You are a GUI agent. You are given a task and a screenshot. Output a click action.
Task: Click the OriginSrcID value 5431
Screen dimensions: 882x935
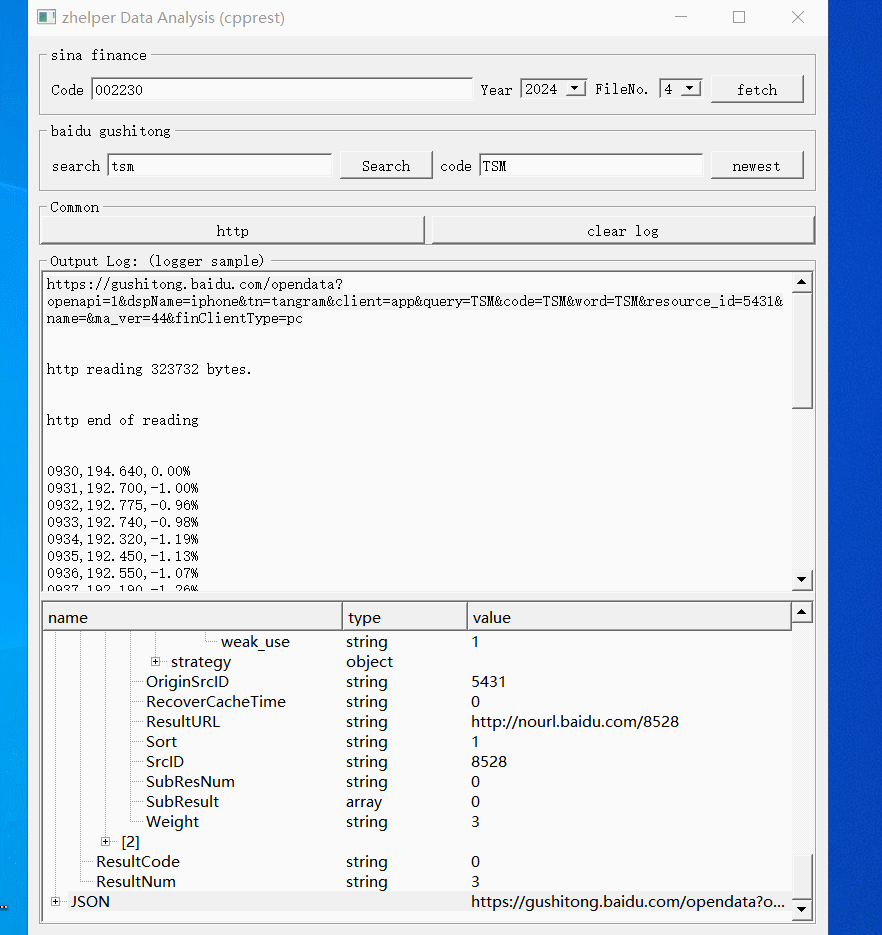pos(488,682)
